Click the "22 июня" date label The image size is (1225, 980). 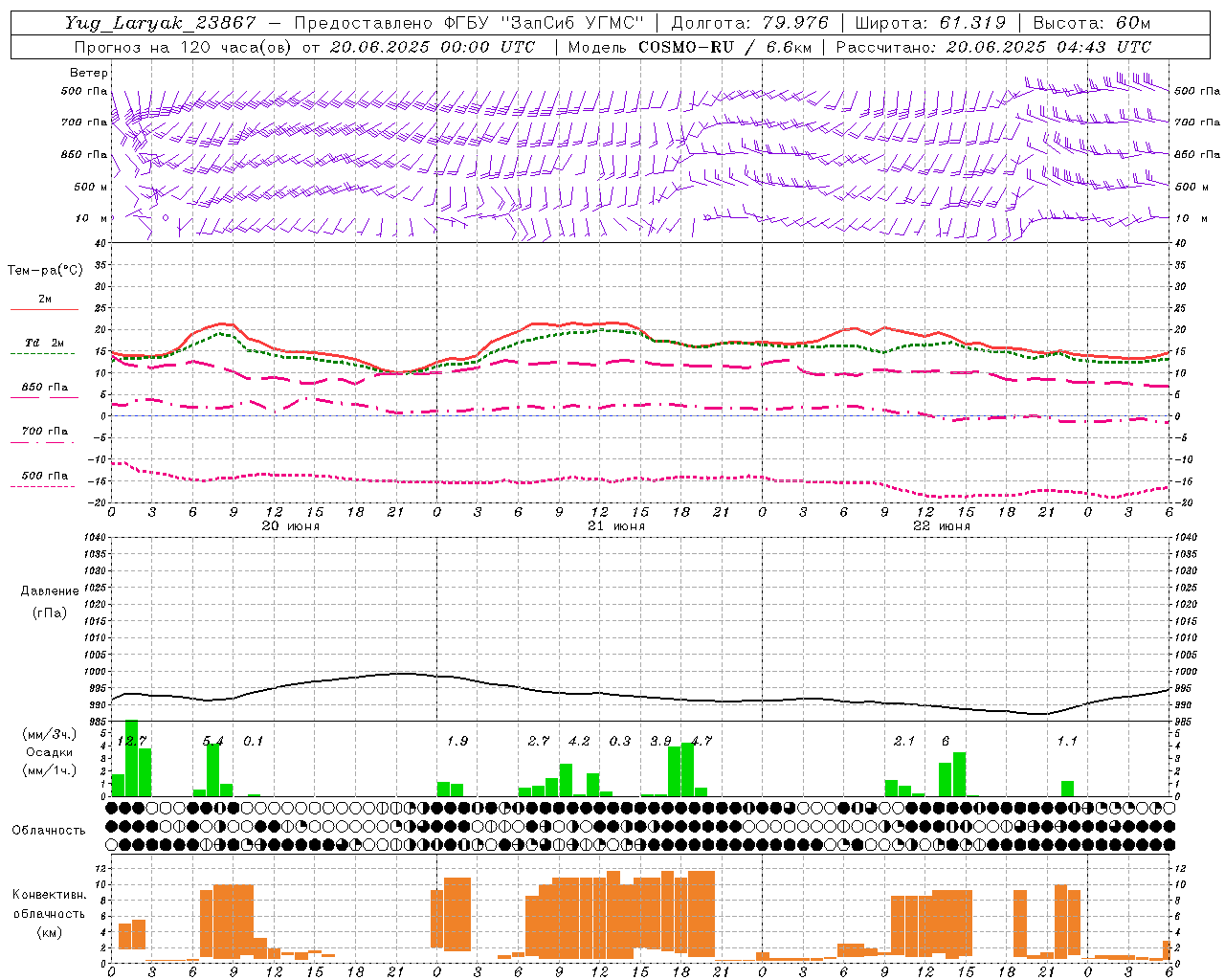point(942,526)
